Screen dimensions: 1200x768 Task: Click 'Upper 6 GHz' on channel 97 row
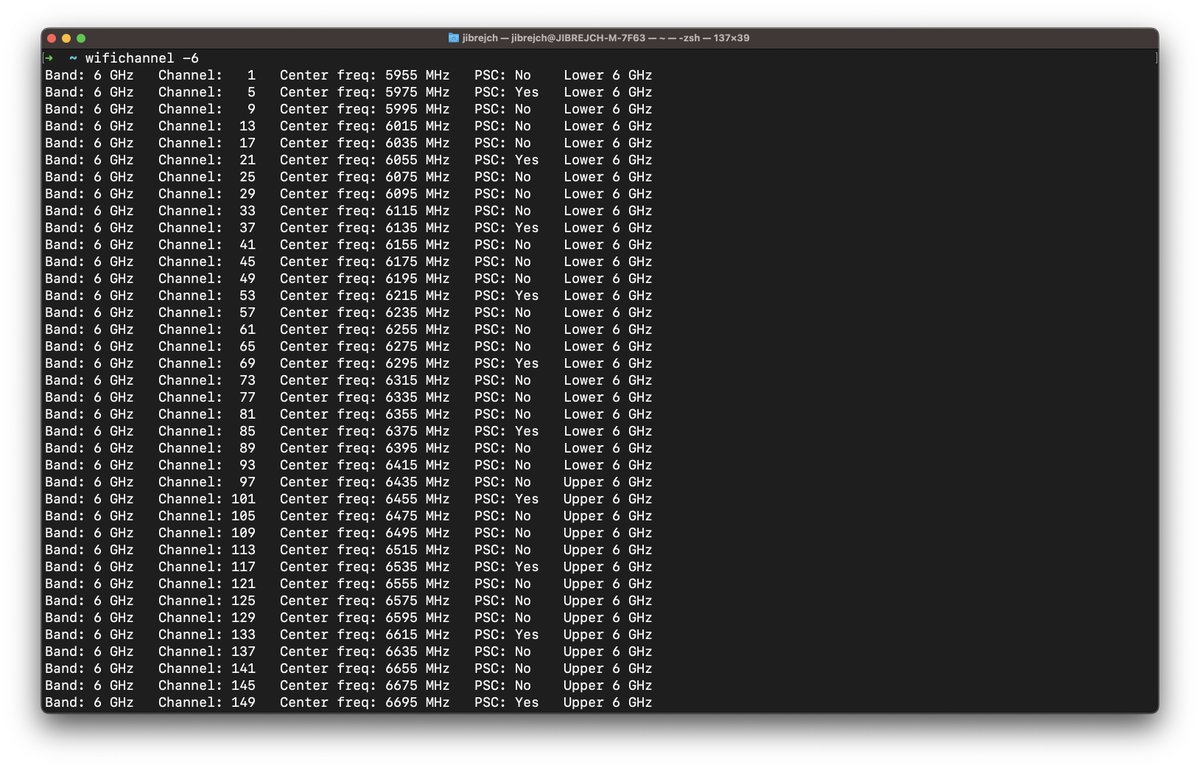(607, 483)
